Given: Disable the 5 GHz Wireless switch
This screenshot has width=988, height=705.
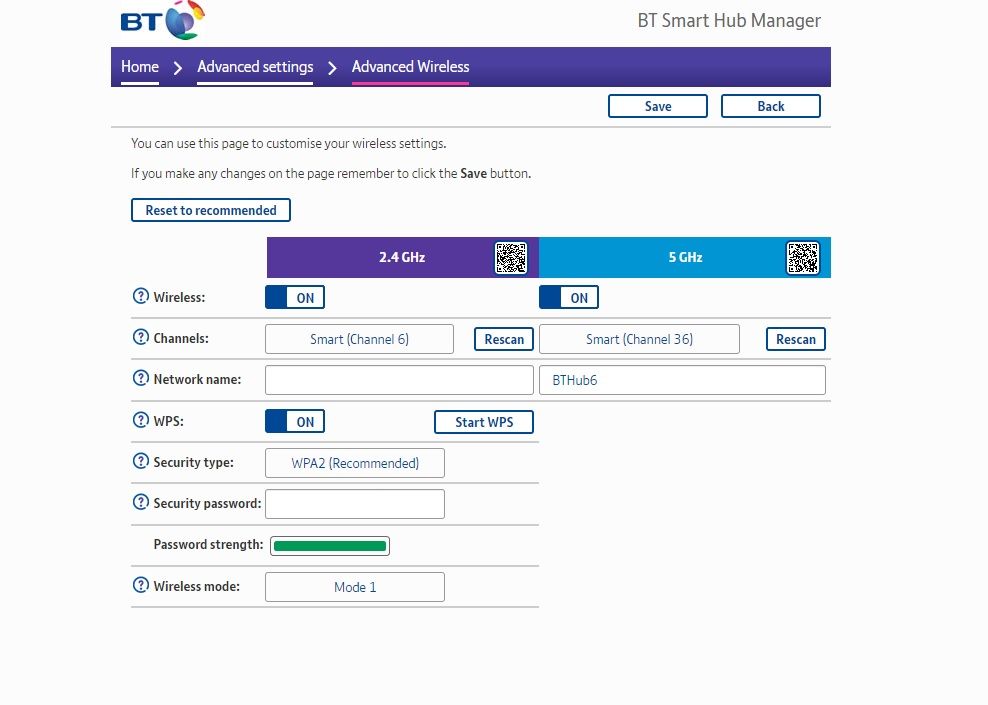Looking at the screenshot, I should (x=569, y=297).
